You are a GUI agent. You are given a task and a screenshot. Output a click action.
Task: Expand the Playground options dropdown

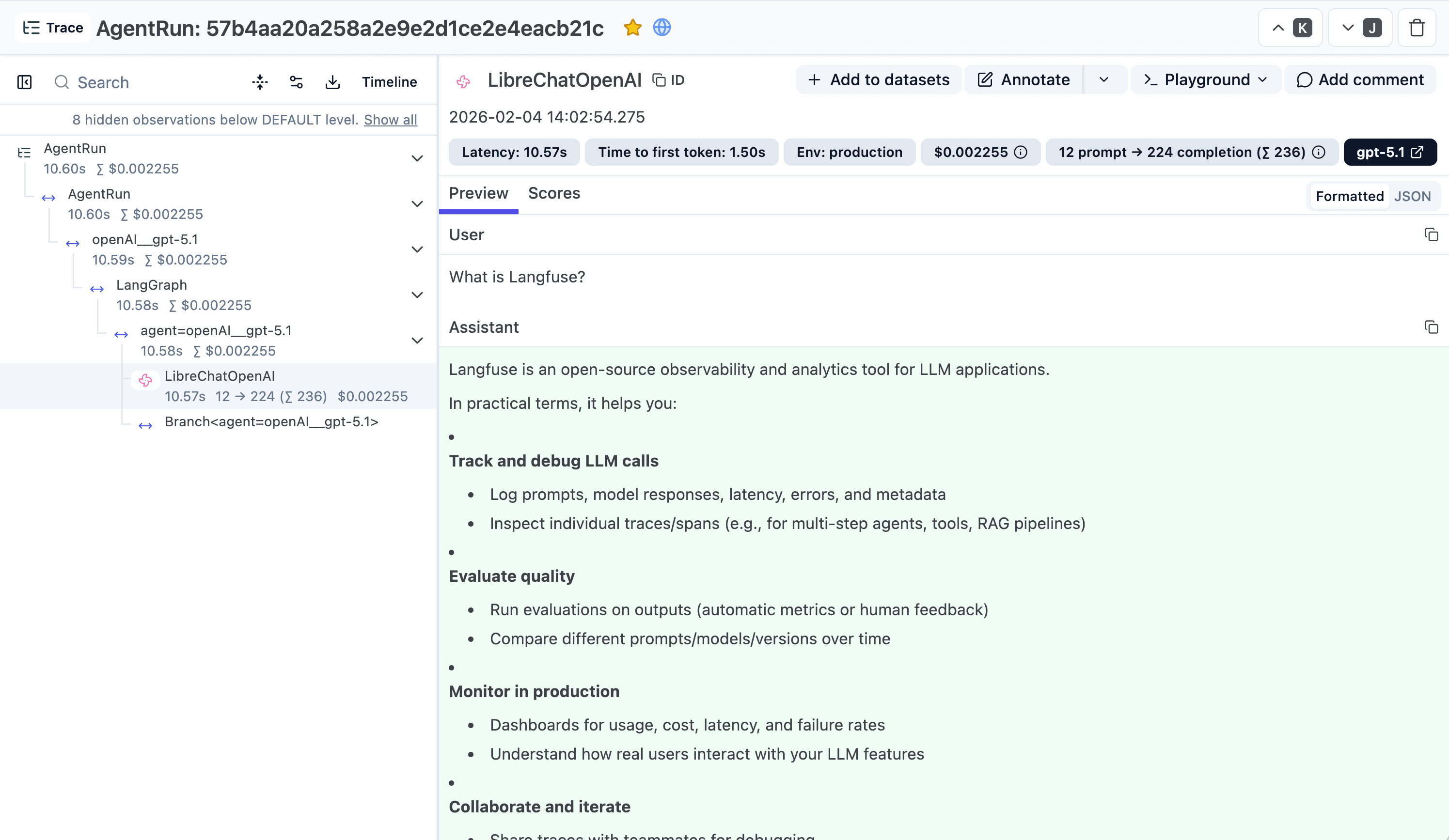pos(1262,79)
